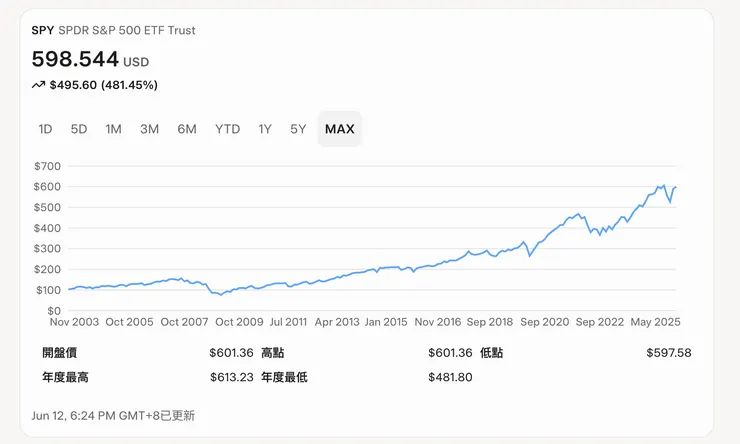Click the Nov 2016 axis label

(437, 322)
